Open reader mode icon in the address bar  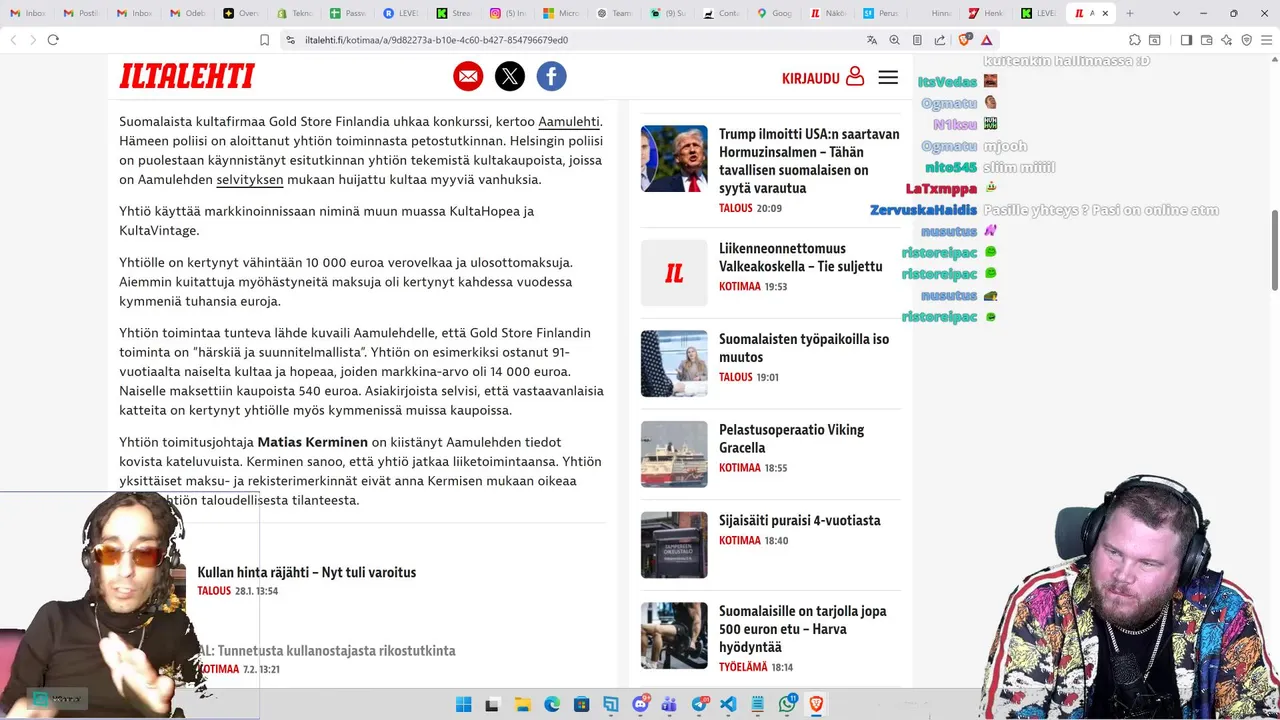(x=917, y=40)
